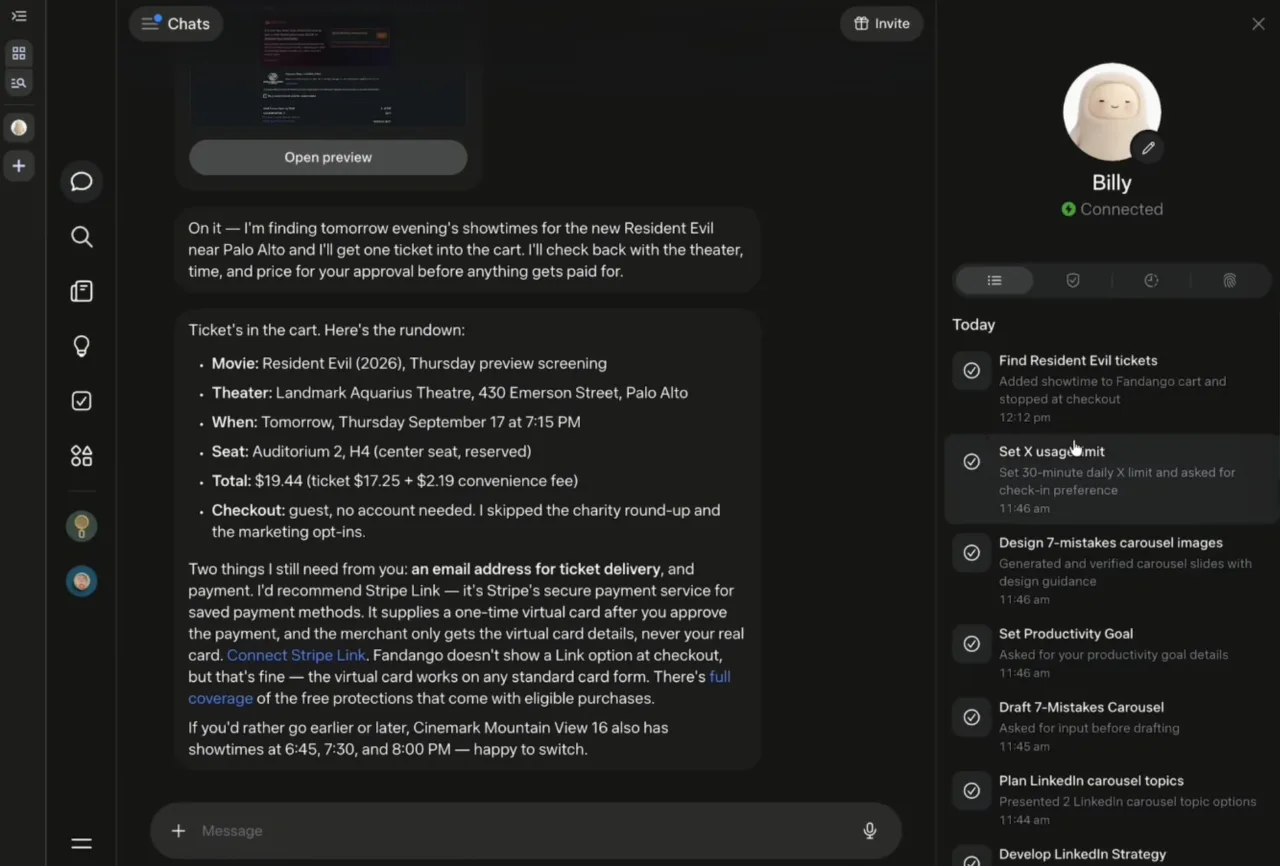Click check icon beside Set Productivity Goal
The height and width of the screenshot is (866, 1280).
click(971, 644)
